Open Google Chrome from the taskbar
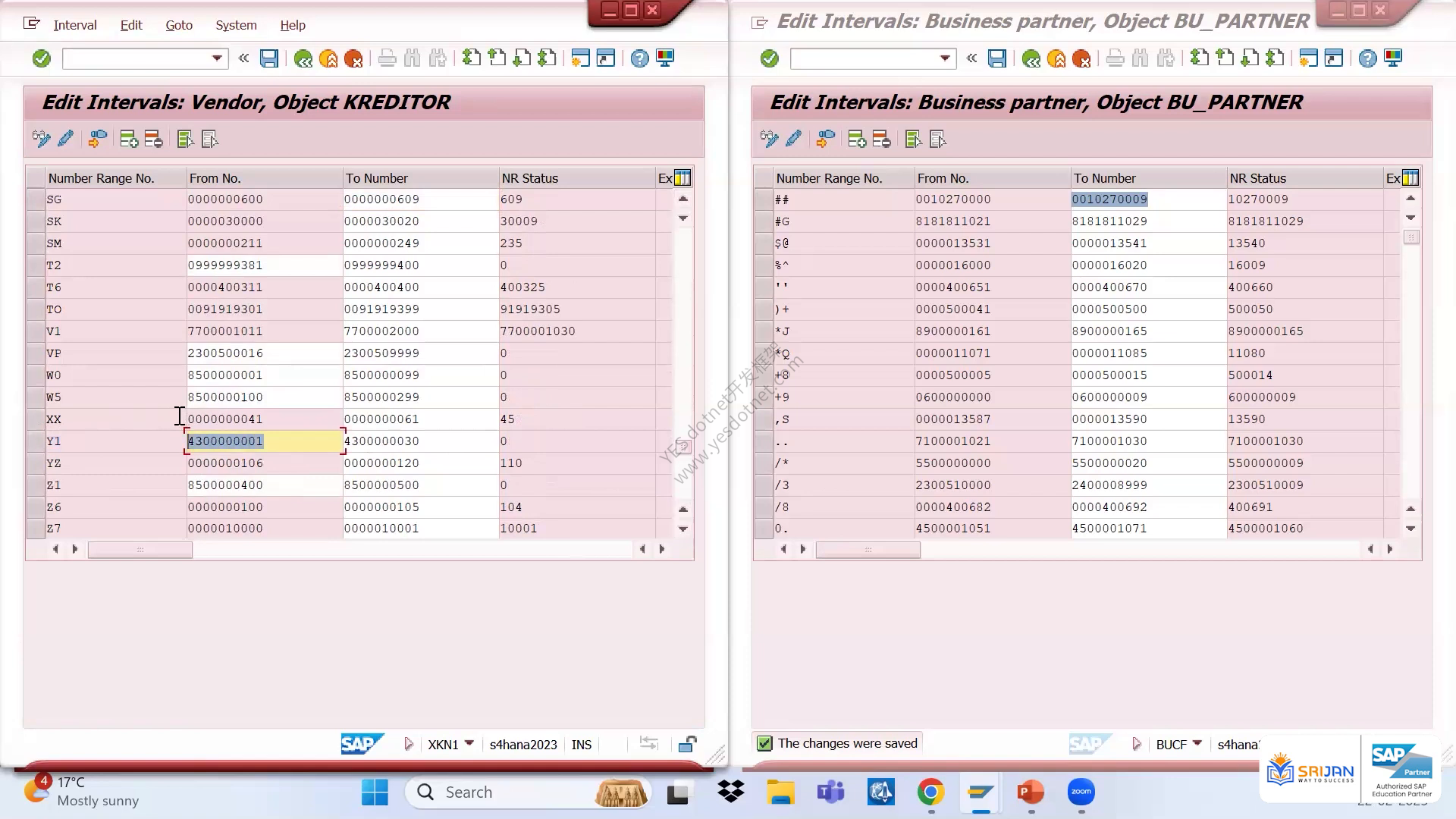This screenshot has width=1456, height=819. coord(930,792)
